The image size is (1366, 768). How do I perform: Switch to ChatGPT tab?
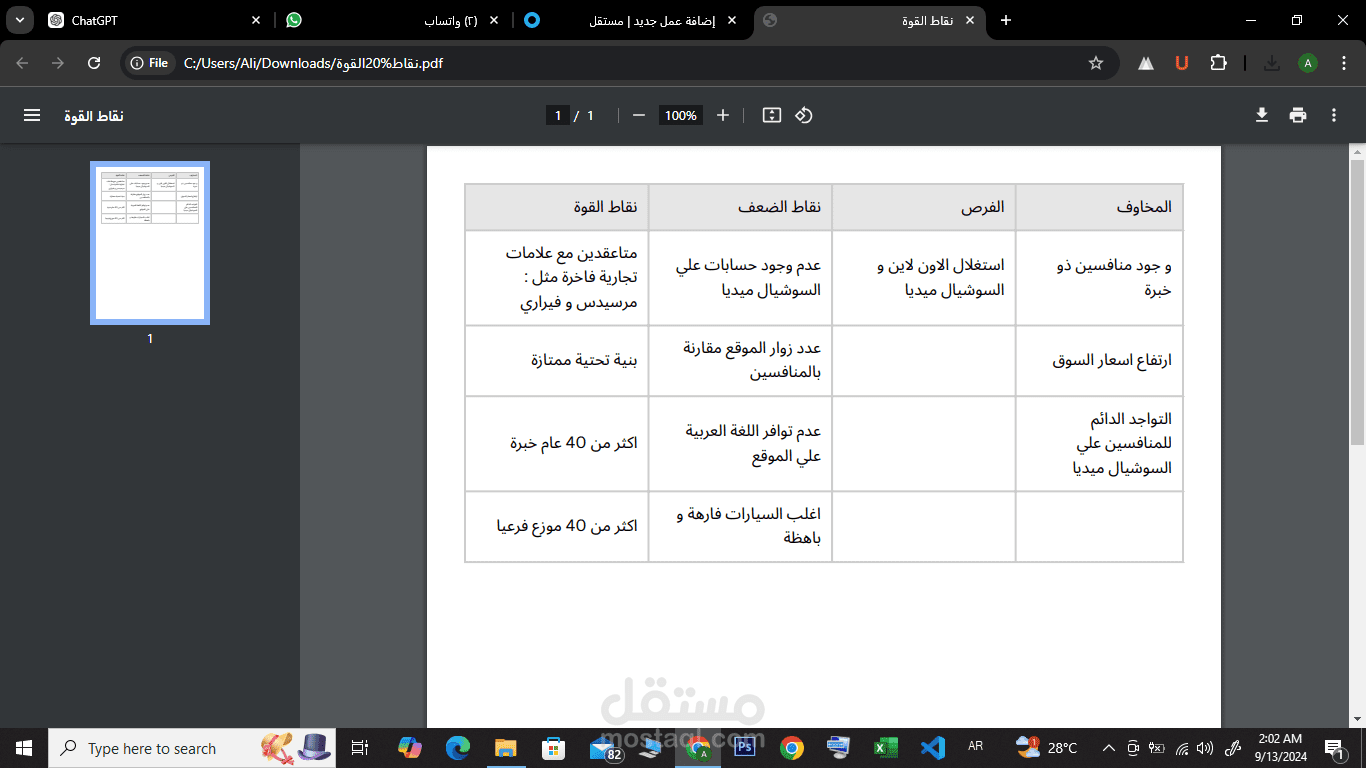coord(155,20)
